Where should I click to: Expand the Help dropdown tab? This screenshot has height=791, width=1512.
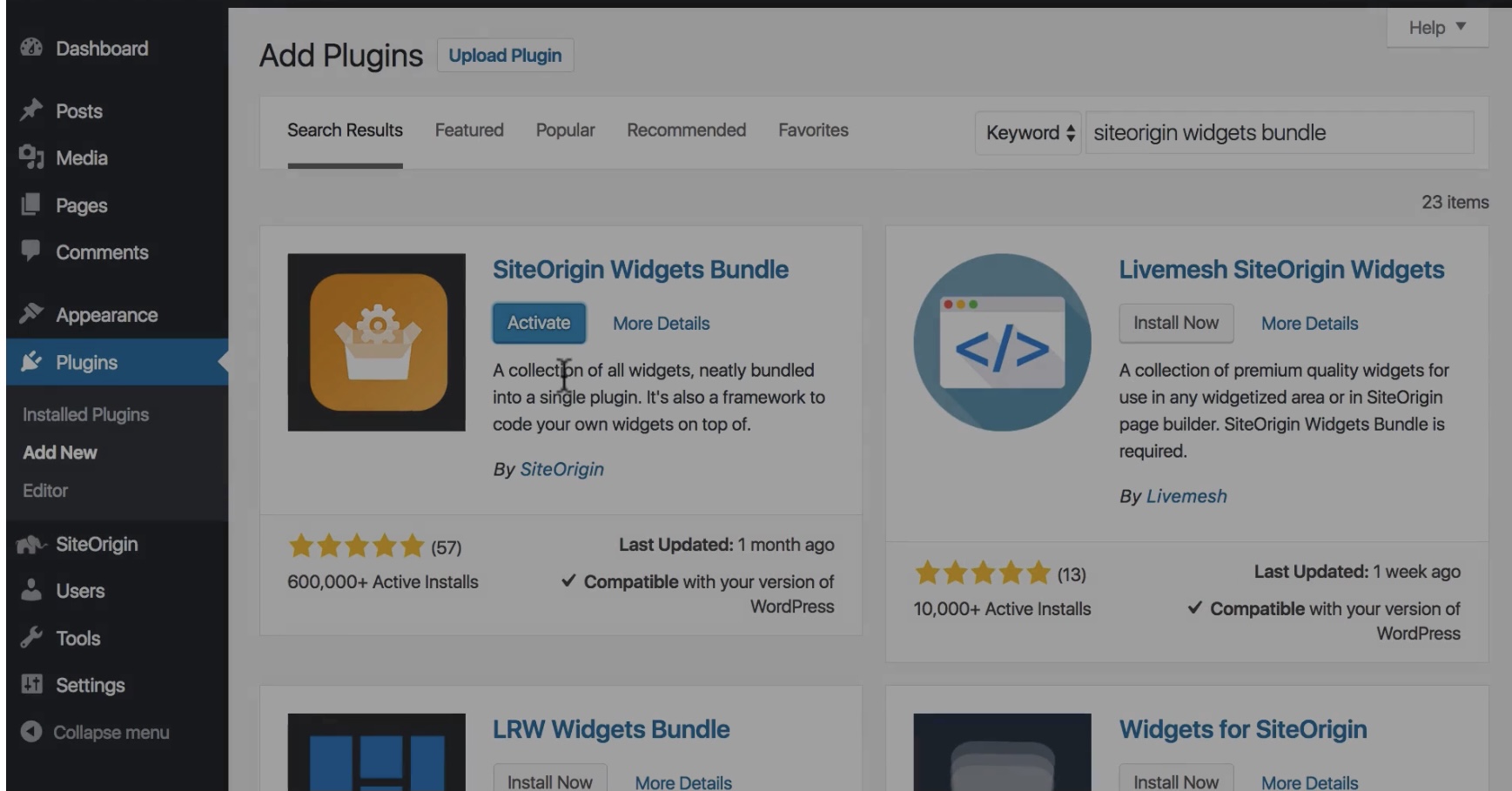tap(1437, 28)
